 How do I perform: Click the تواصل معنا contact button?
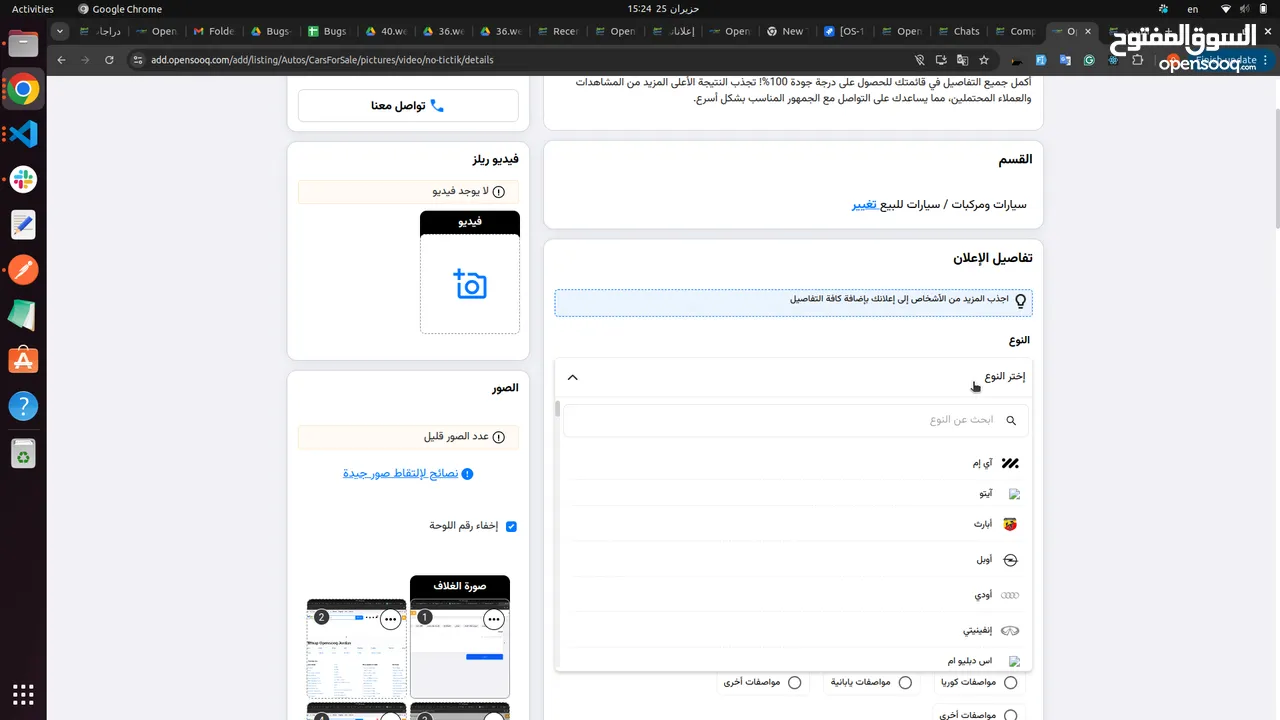point(408,105)
